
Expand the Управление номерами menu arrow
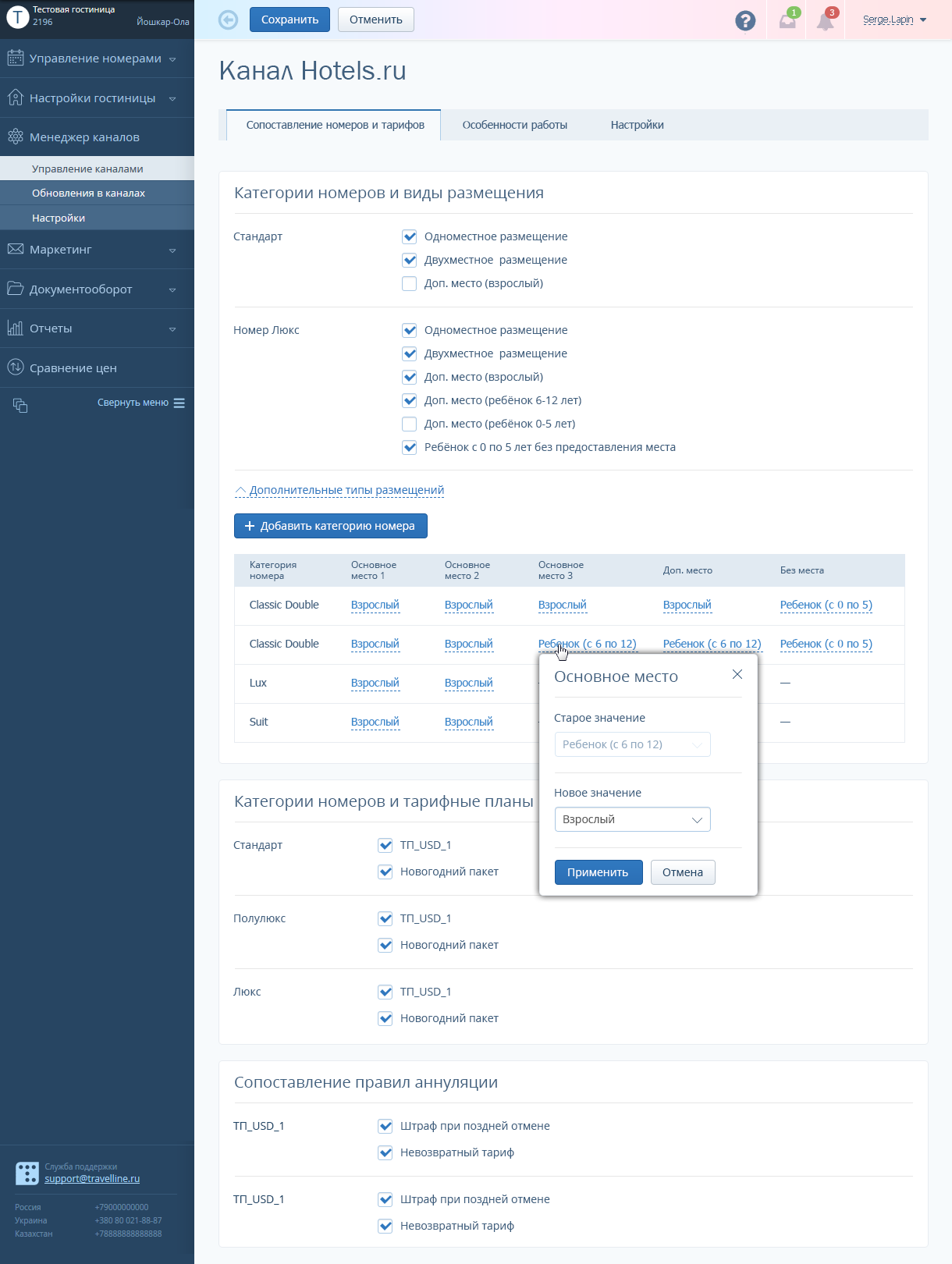tap(172, 59)
